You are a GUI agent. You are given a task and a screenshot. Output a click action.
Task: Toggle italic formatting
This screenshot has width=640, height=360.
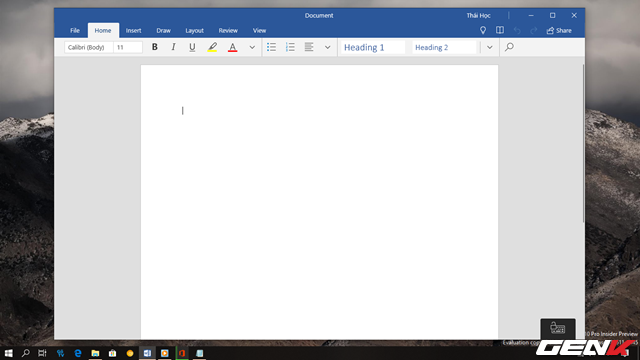pos(173,47)
